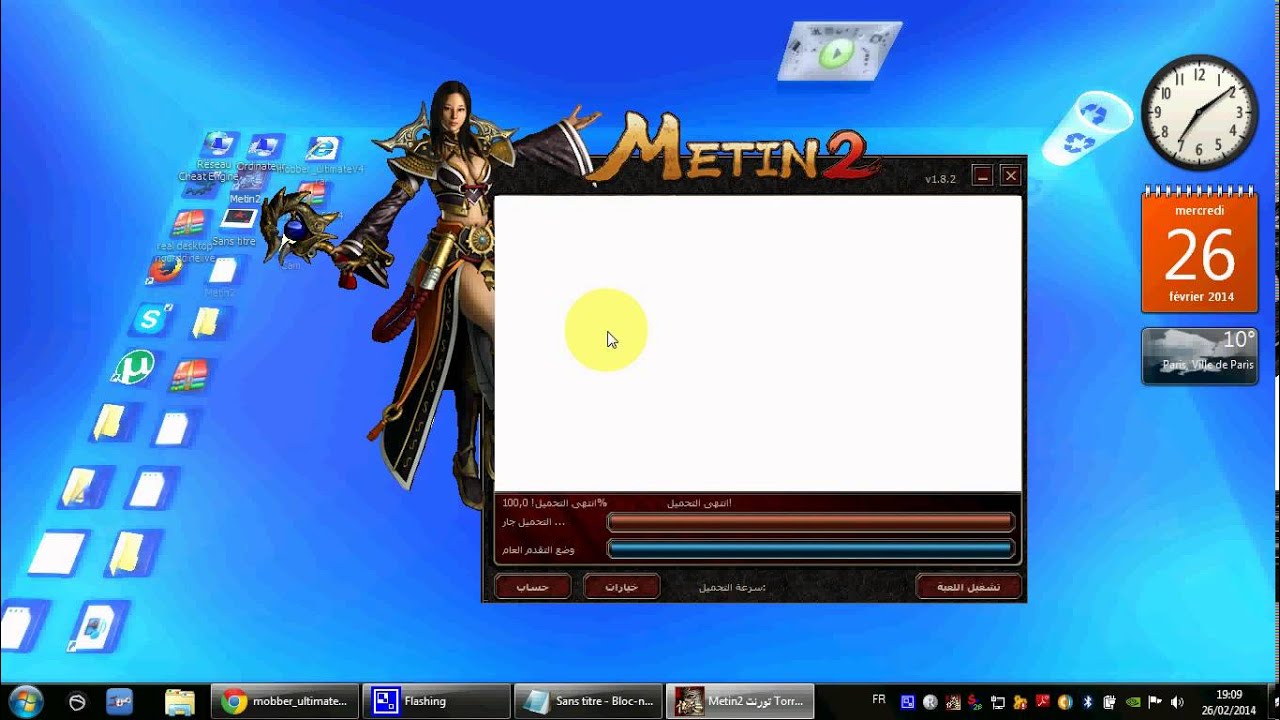The width and height of the screenshot is (1280, 720).
Task: Click the Bluetooth tray icon
Action: 1087,702
